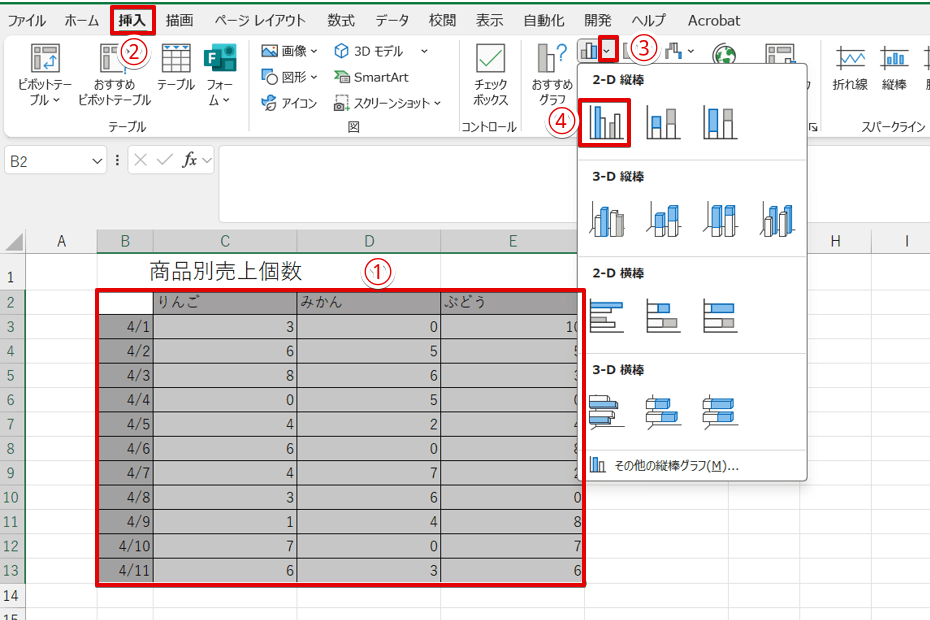Select the 2-D clustered bar chart
The image size is (930, 620).
tap(607, 316)
